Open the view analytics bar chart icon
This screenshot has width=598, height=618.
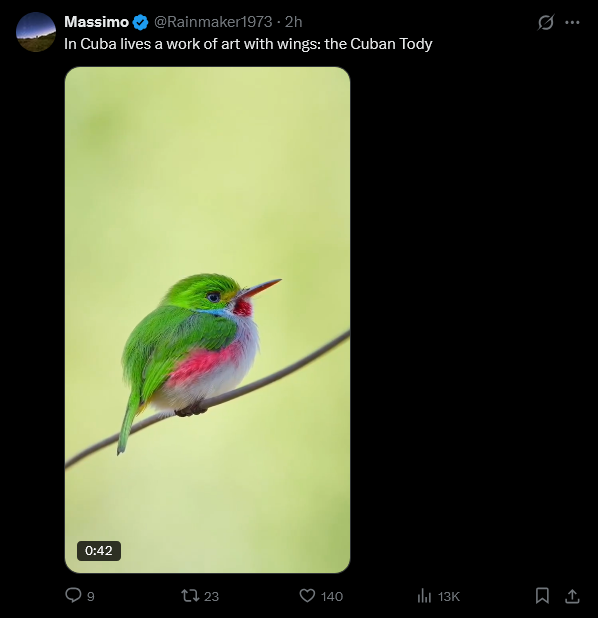point(424,596)
